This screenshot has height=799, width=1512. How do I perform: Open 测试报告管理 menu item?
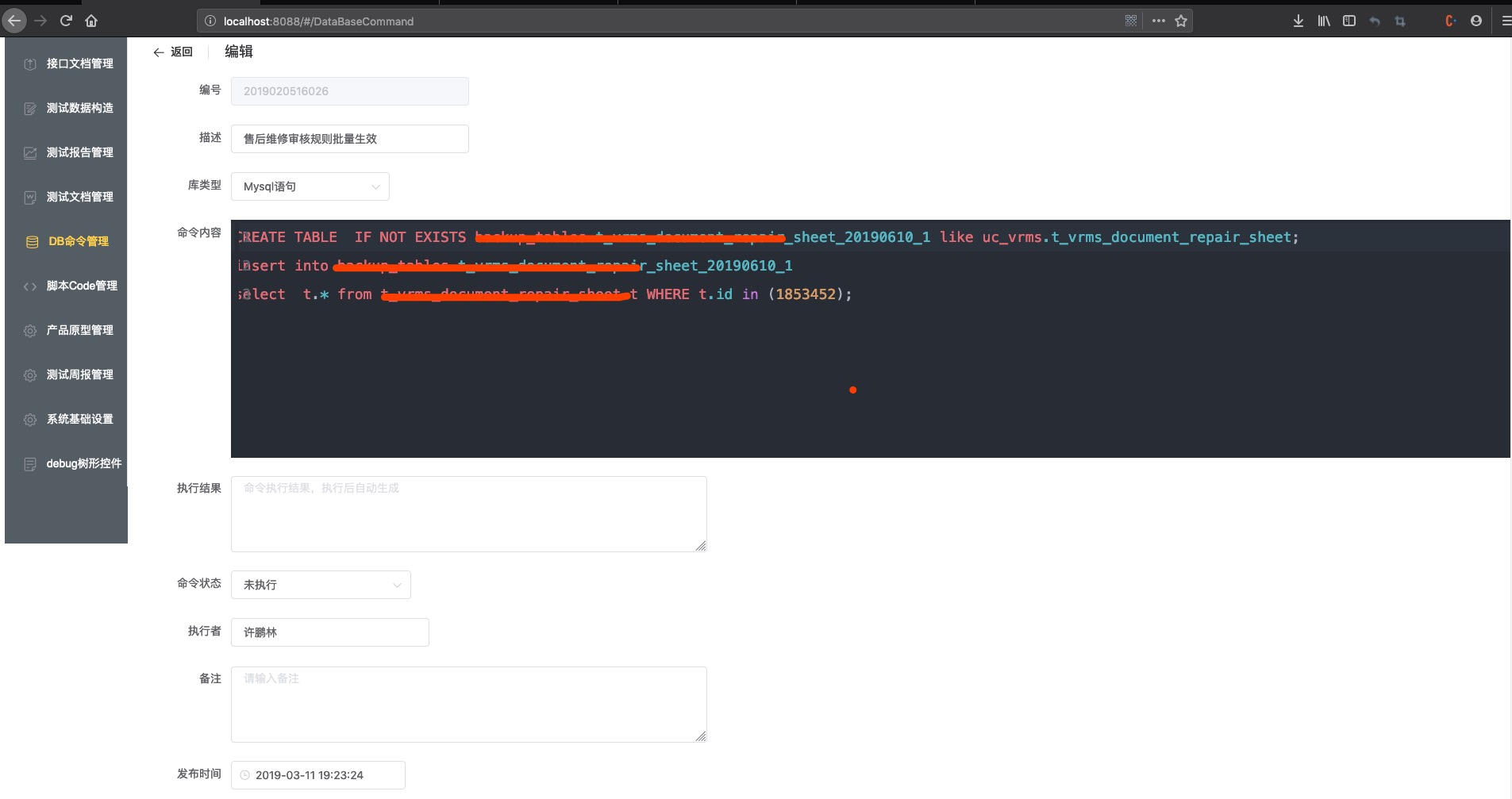[66, 152]
